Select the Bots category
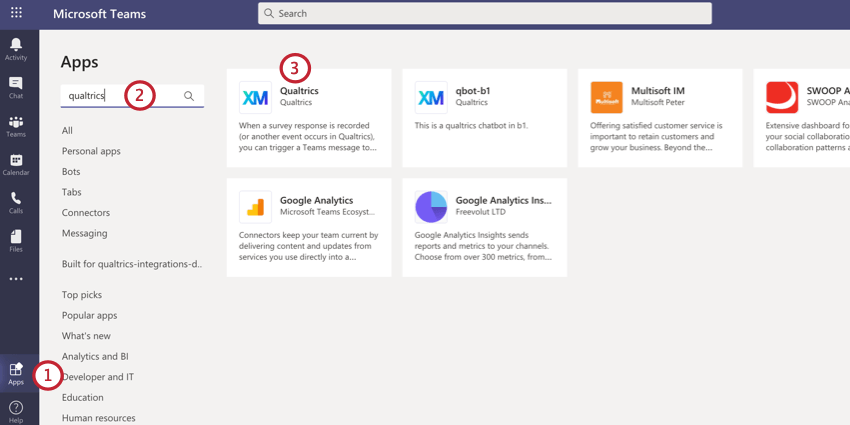This screenshot has width=850, height=425. pos(71,172)
